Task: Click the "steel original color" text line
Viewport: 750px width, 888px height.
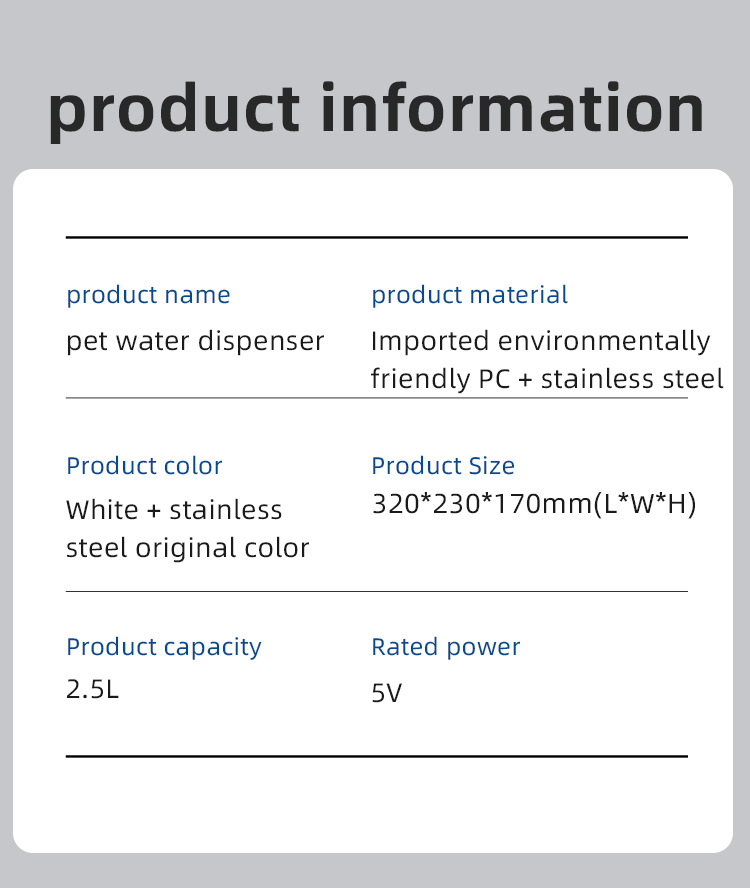Action: tap(187, 549)
